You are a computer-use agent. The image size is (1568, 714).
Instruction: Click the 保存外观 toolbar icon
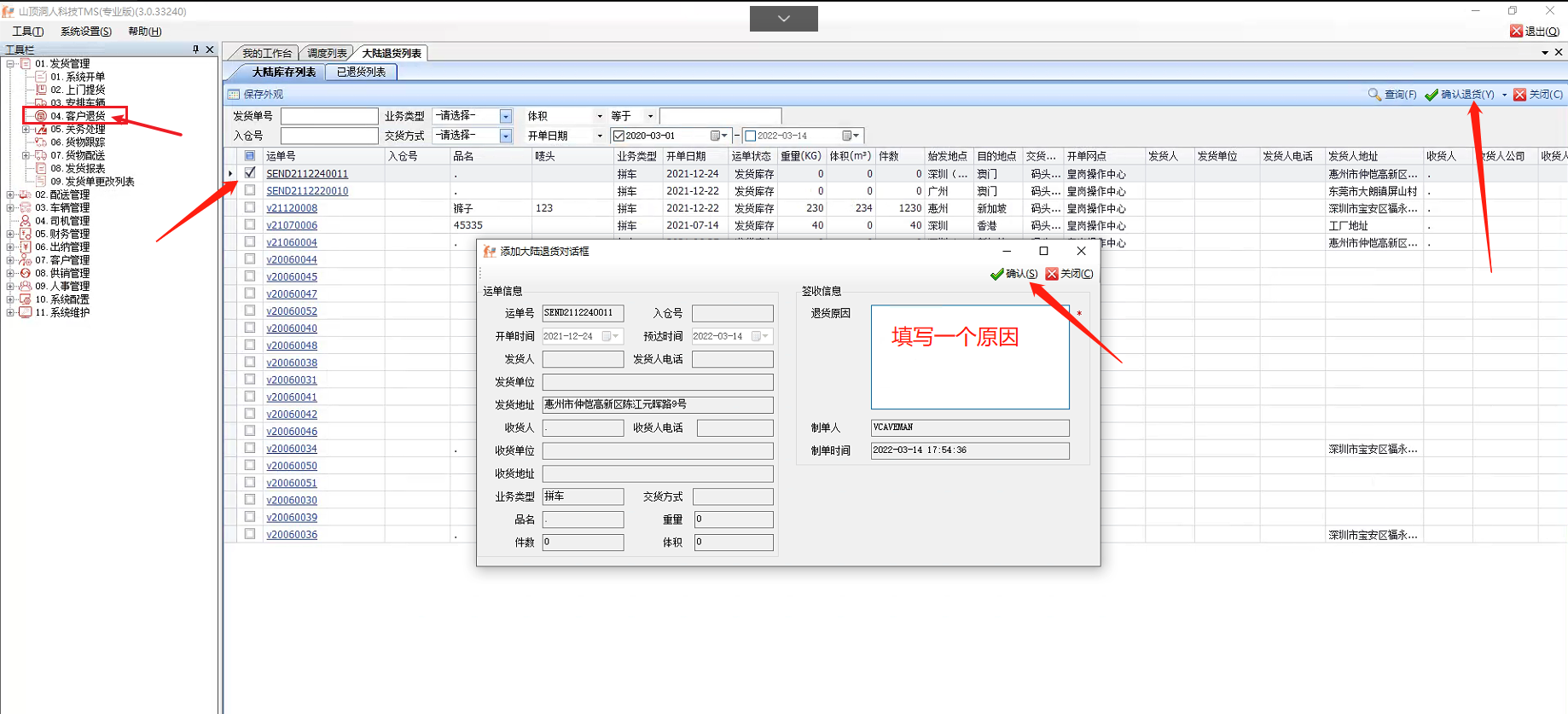coord(234,95)
